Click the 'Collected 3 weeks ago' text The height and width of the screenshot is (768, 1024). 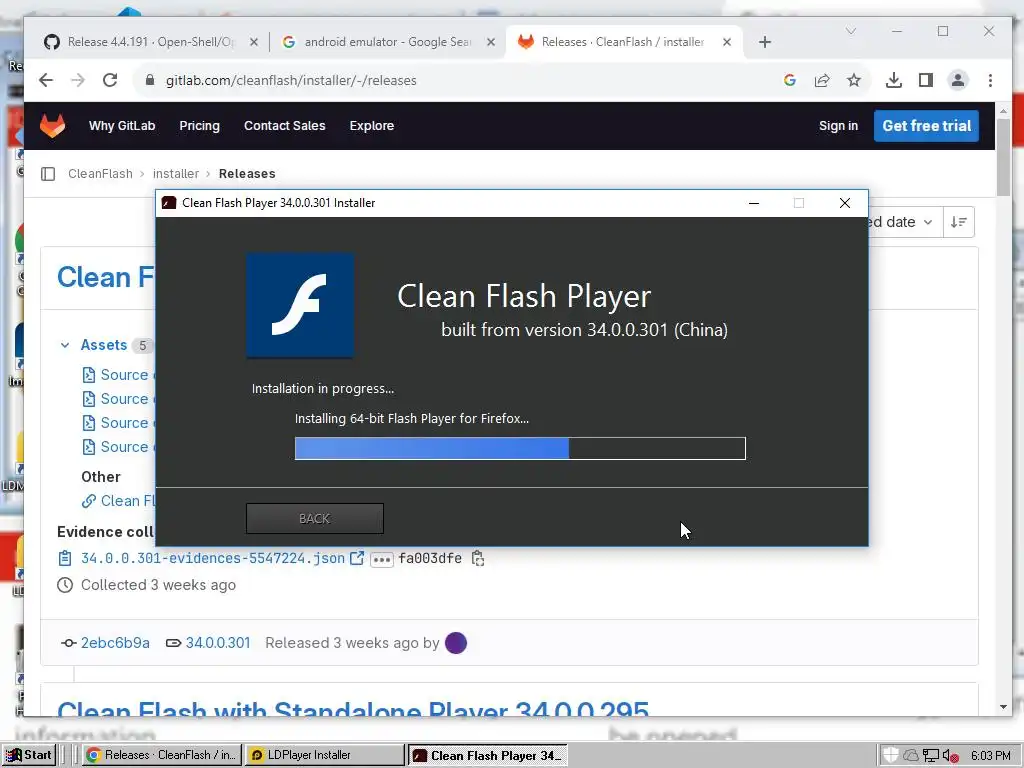[158, 585]
